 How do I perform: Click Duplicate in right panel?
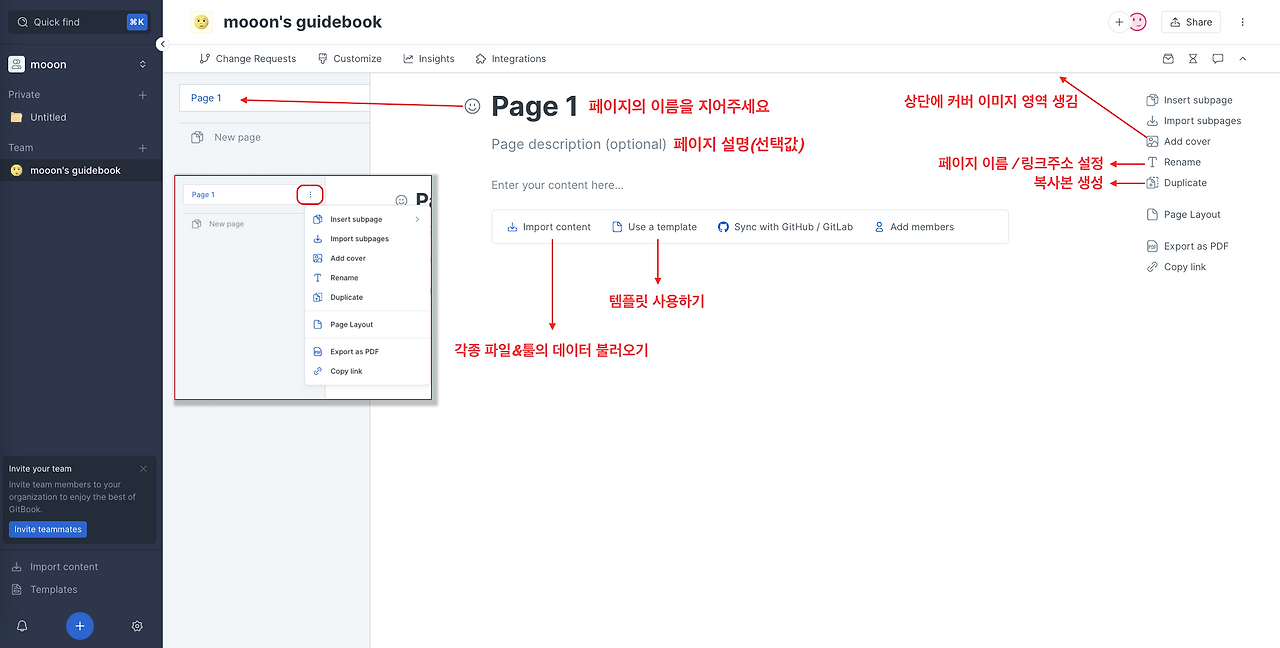[1176, 183]
